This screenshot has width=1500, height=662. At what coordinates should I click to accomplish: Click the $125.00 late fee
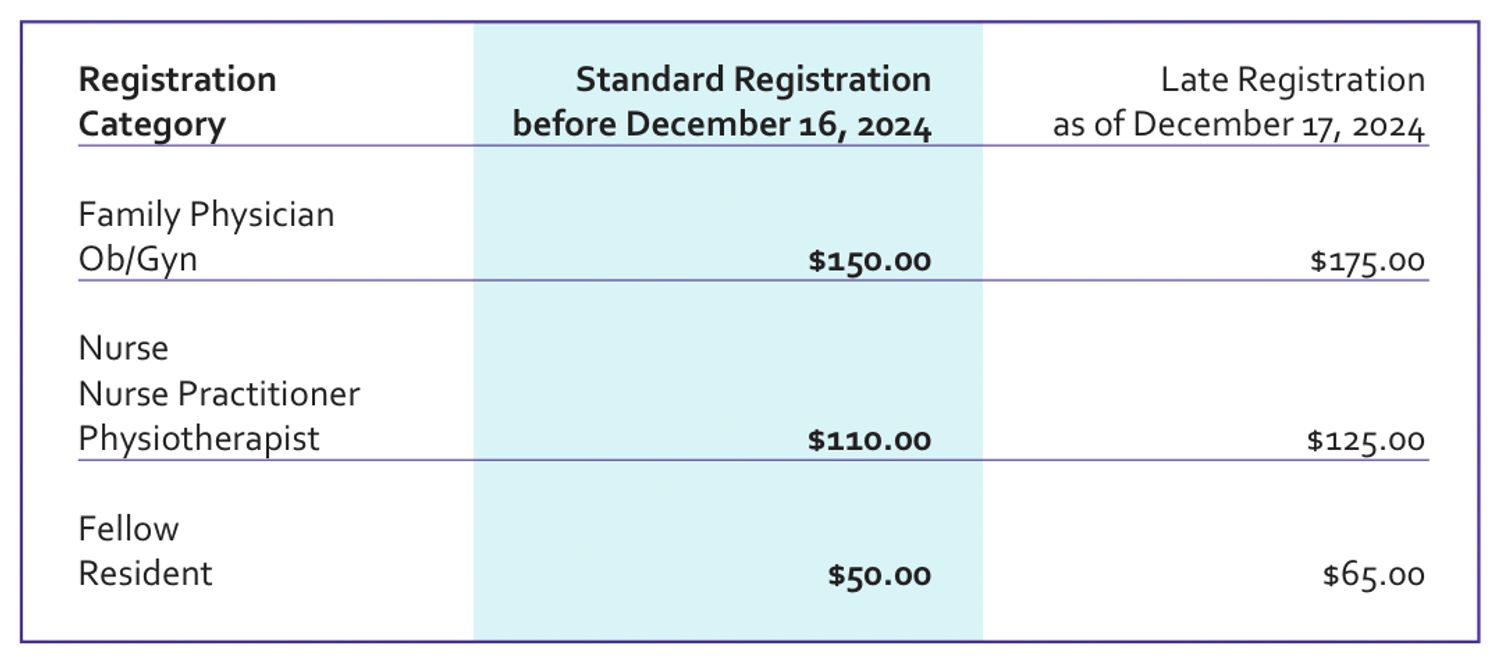pyautogui.click(x=1365, y=440)
